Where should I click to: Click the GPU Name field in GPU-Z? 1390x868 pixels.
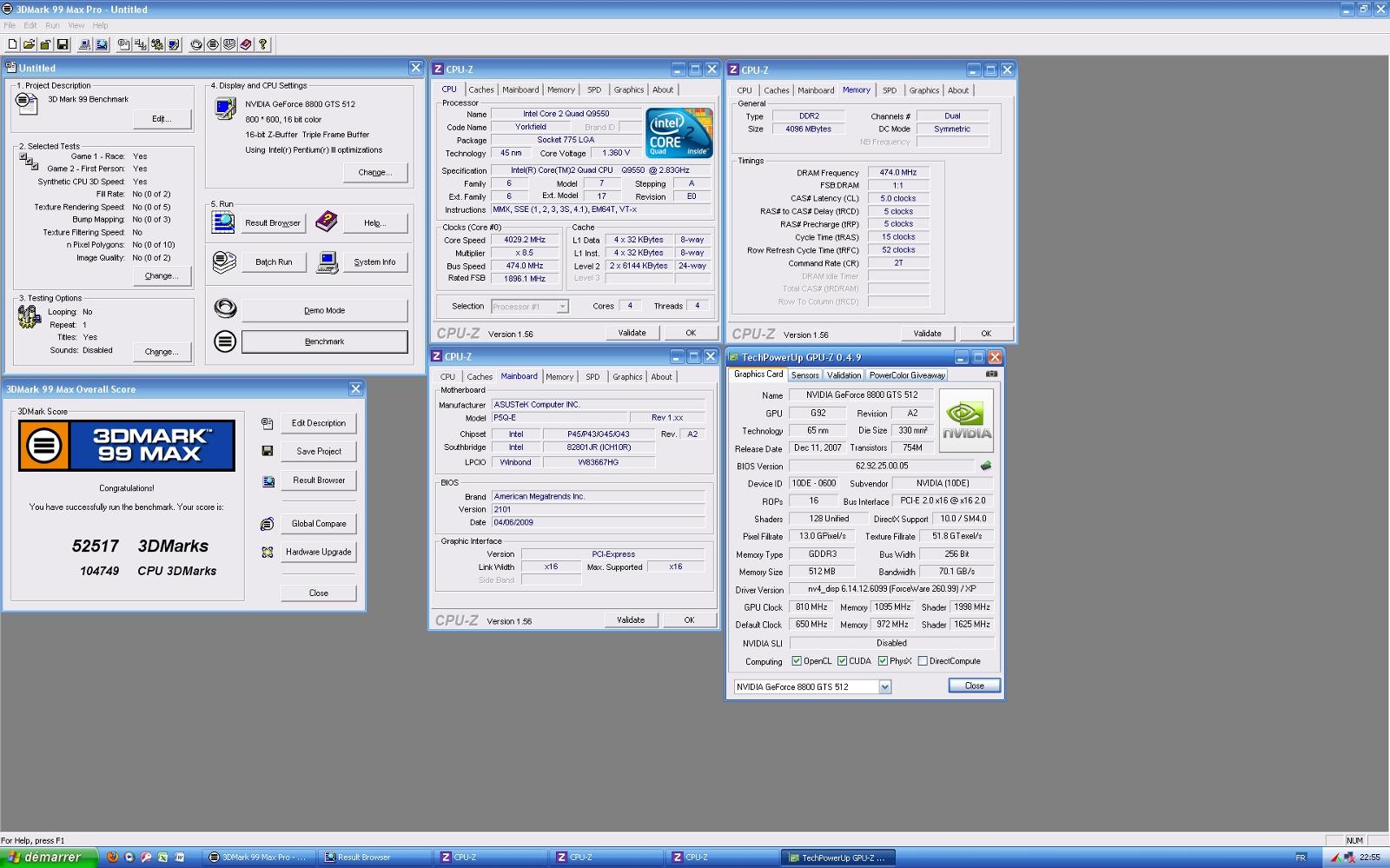861,394
